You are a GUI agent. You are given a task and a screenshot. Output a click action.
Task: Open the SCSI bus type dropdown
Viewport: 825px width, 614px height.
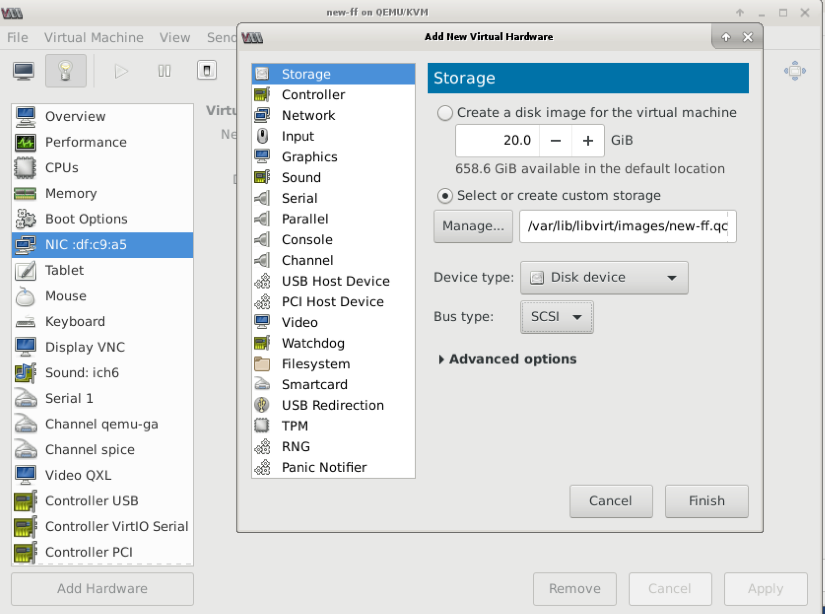click(557, 317)
